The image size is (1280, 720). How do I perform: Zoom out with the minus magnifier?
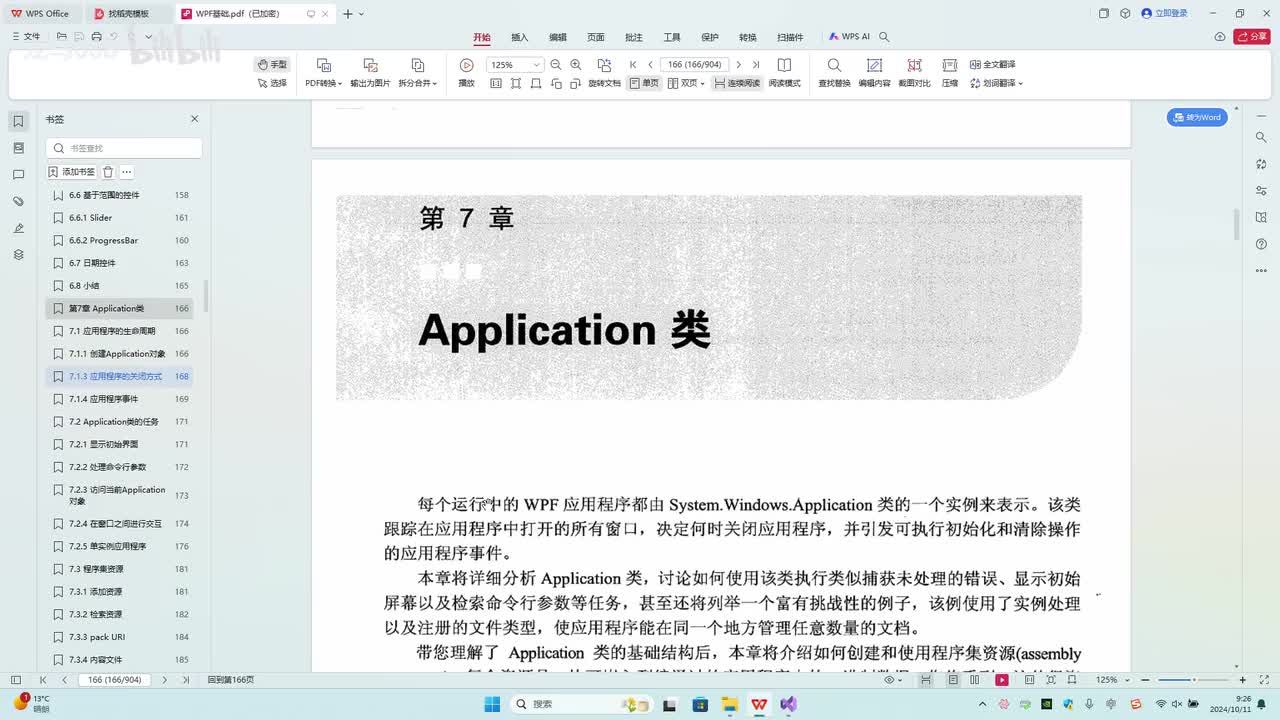click(x=556, y=65)
